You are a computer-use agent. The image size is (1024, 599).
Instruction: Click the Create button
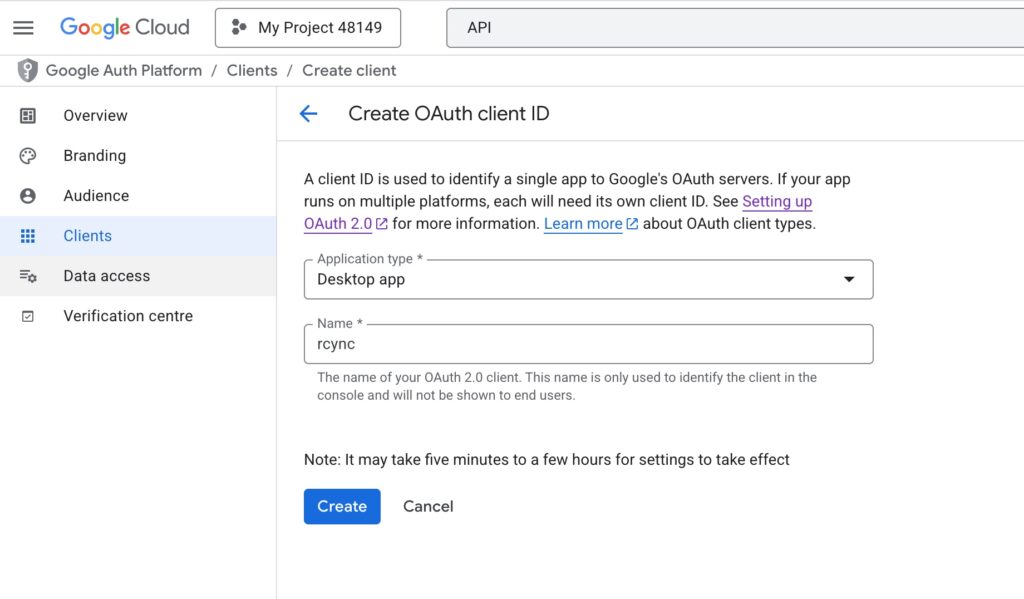point(342,506)
